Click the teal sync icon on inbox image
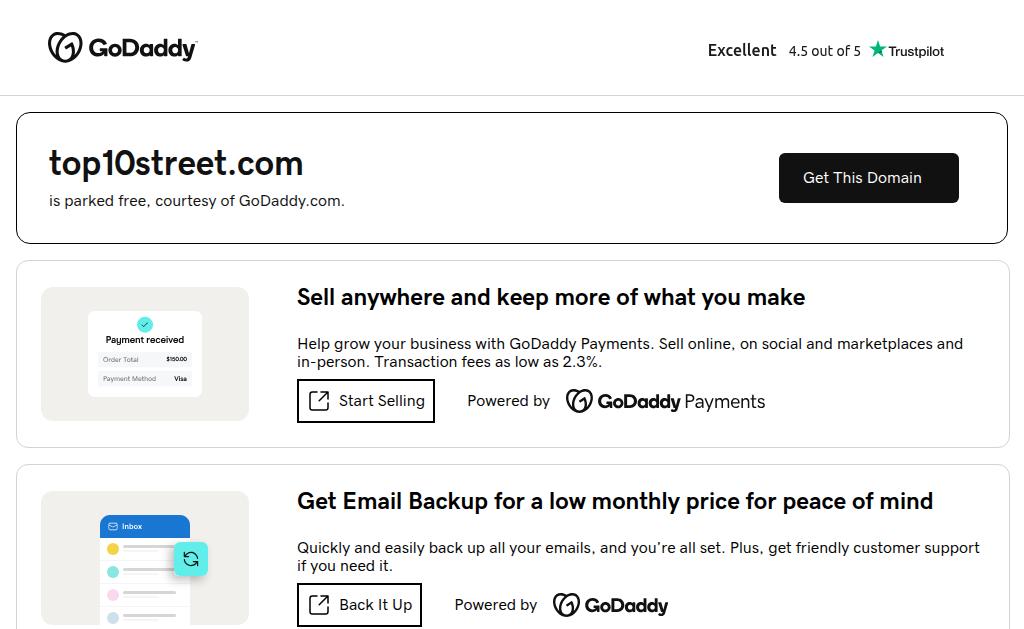 pos(190,559)
